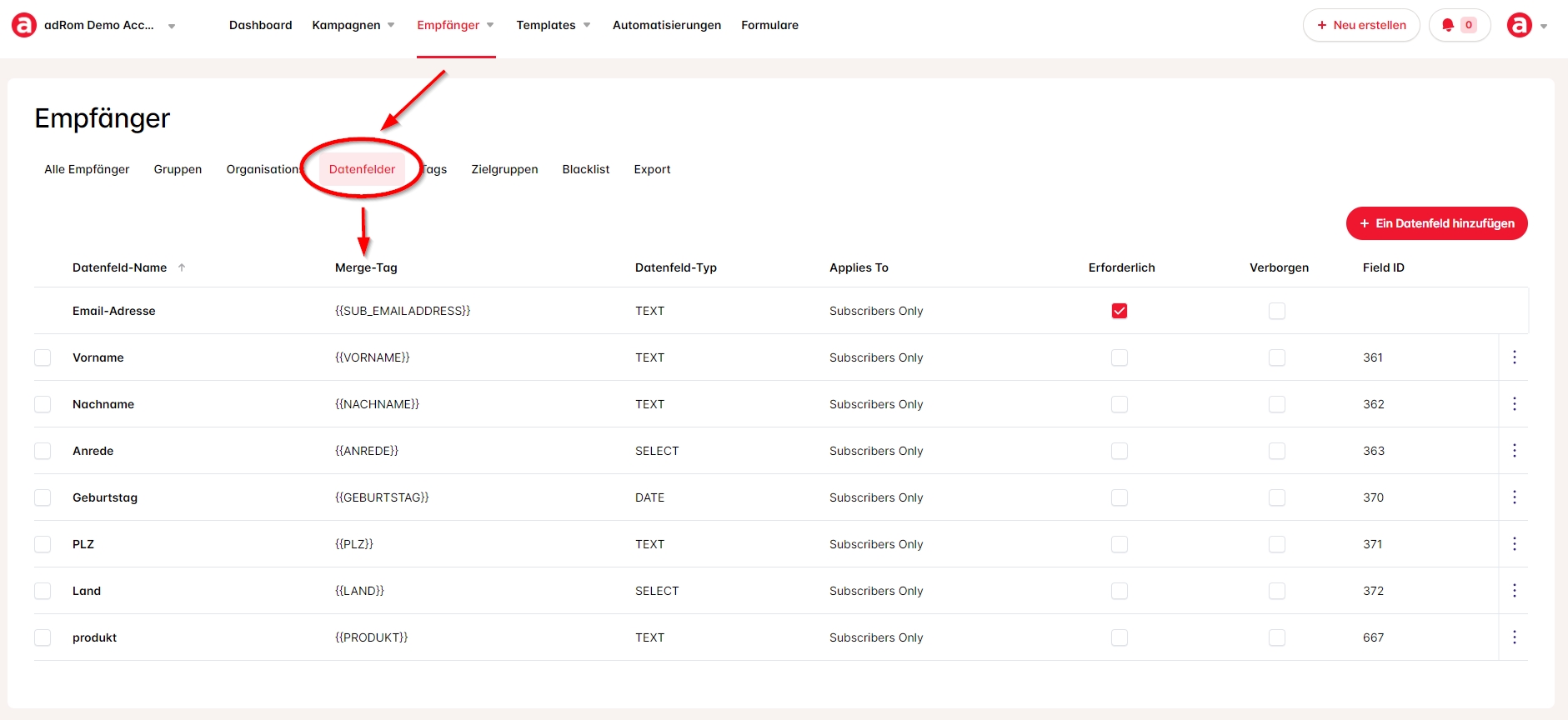Select the Anrede row checkbox
This screenshot has width=1568, height=720.
point(43,451)
